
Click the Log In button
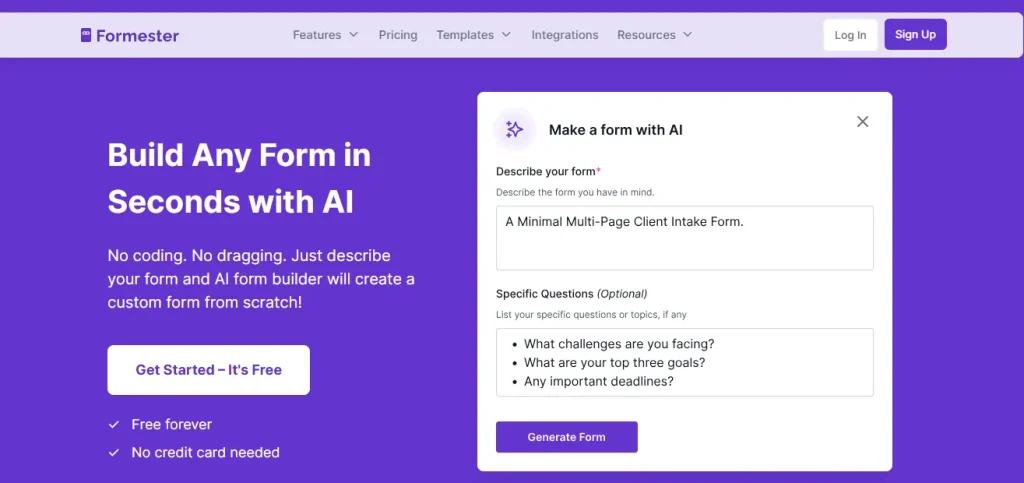[x=850, y=35]
